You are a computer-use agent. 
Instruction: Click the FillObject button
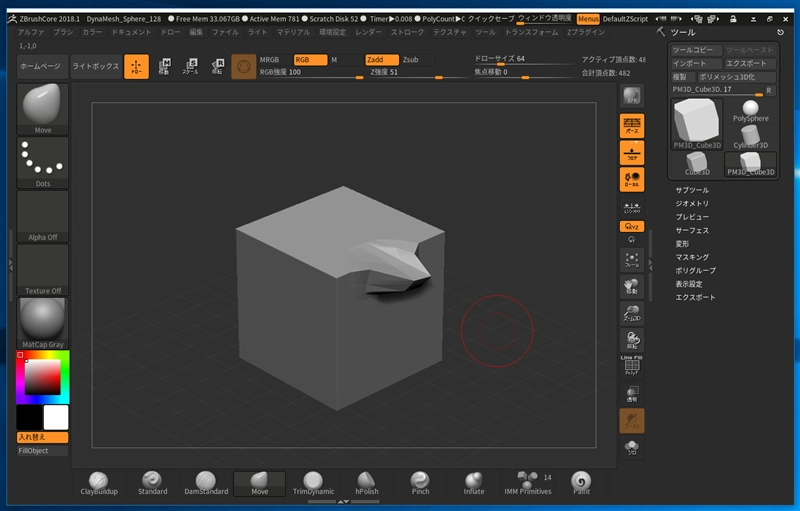point(42,451)
